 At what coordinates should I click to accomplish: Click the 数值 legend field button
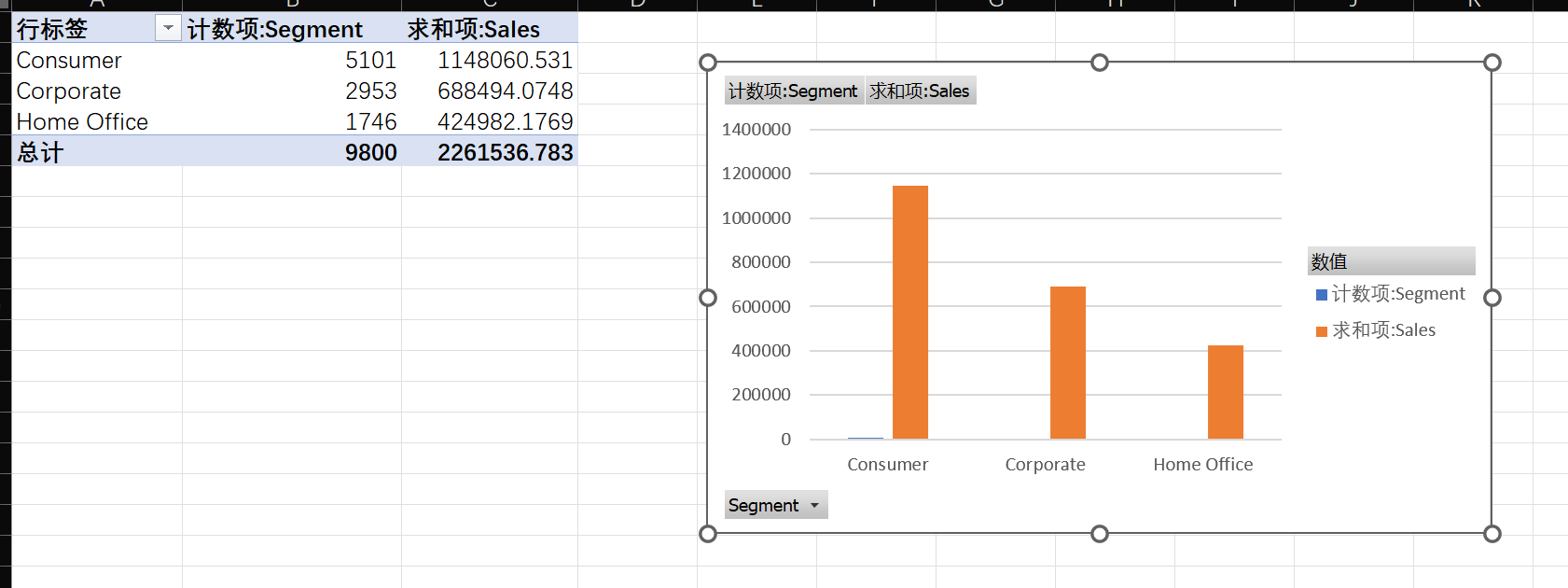pos(1390,261)
